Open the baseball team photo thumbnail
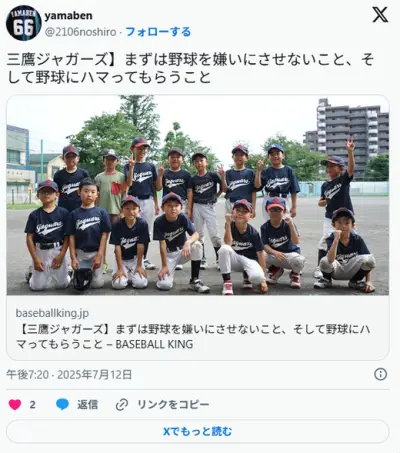Image resolution: width=400 pixels, height=453 pixels. [198, 195]
